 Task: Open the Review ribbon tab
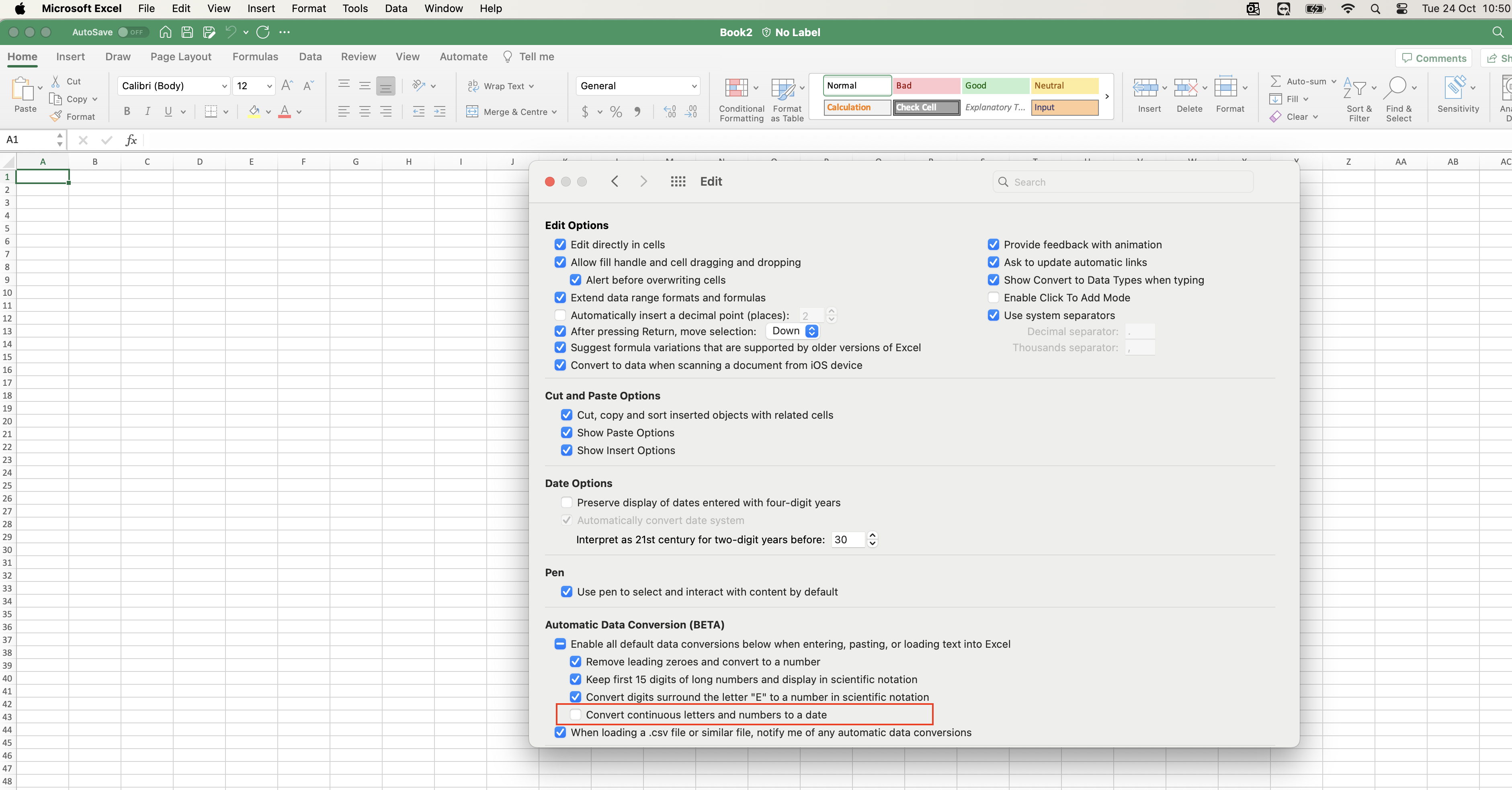[359, 57]
